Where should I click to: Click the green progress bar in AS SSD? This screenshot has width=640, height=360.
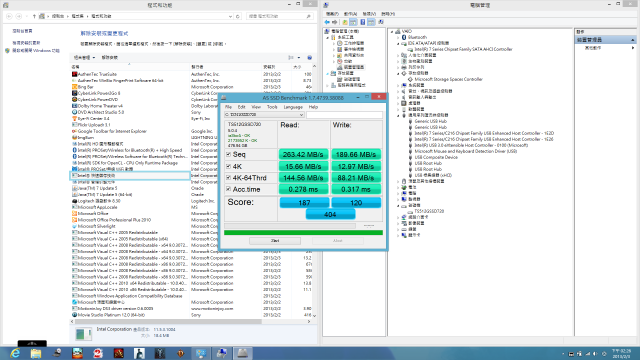point(303,233)
